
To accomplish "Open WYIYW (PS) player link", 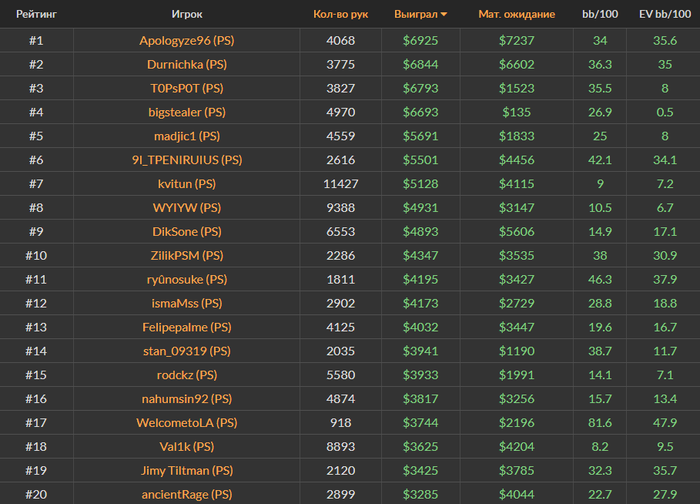I will point(186,208).
